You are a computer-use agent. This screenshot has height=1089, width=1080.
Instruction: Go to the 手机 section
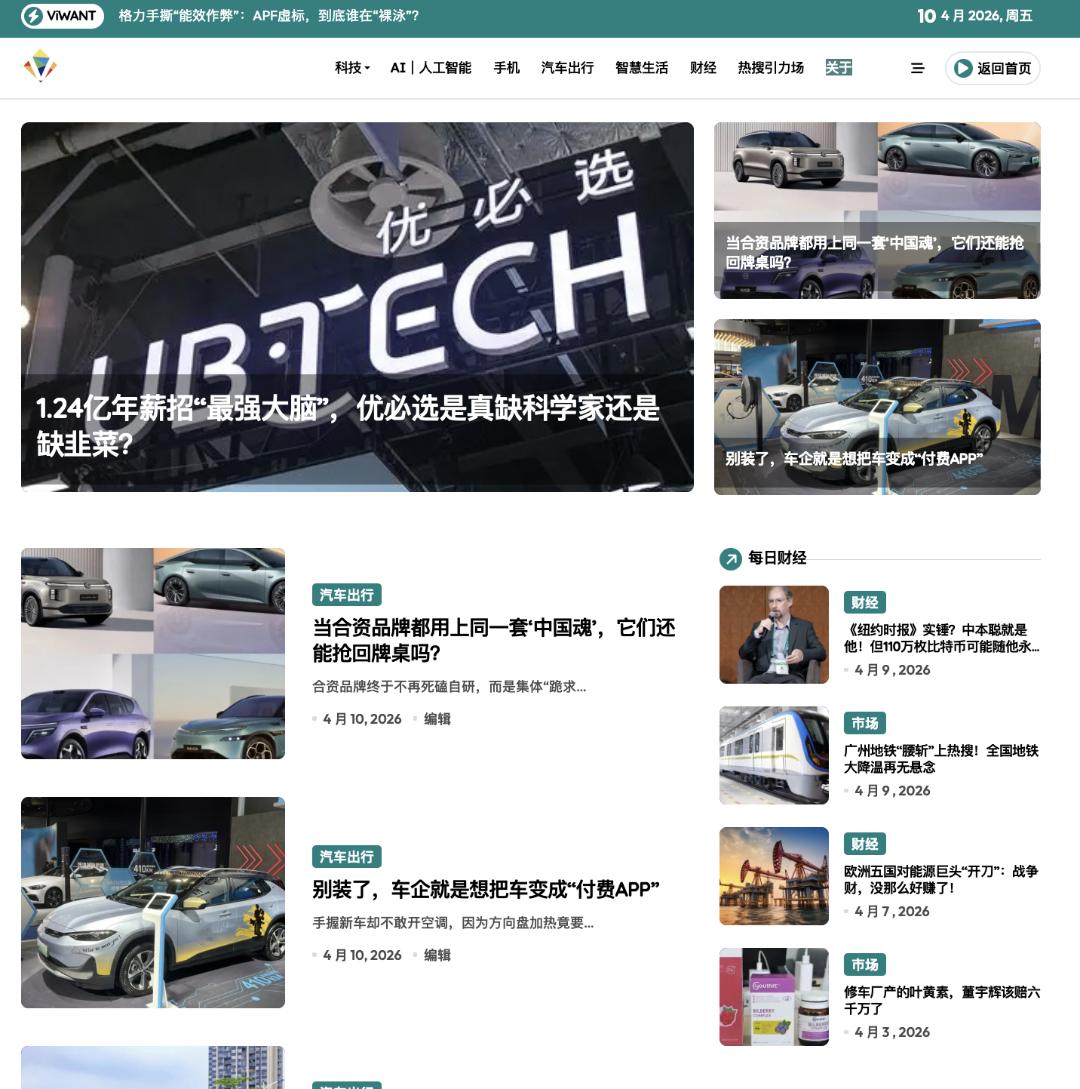point(506,68)
